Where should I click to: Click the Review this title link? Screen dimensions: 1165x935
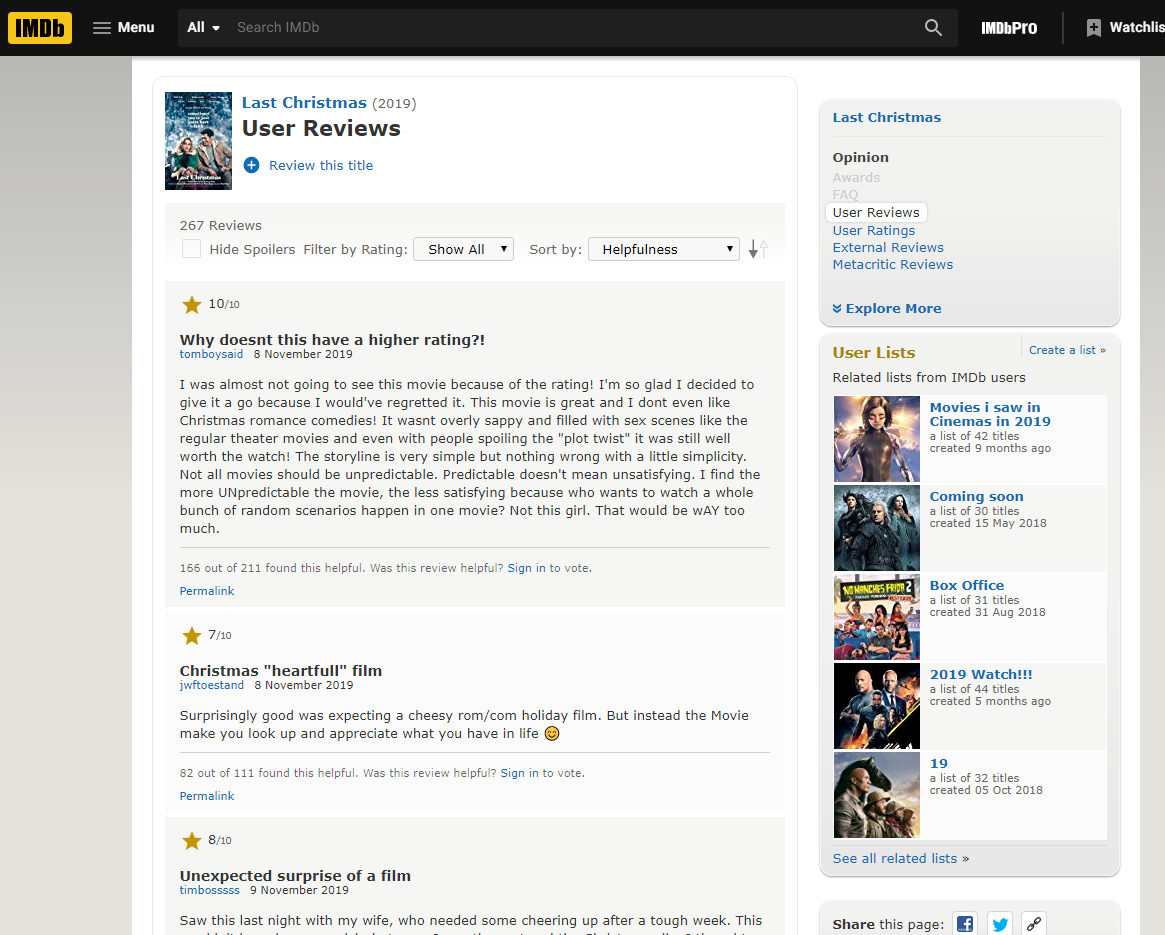(x=321, y=165)
